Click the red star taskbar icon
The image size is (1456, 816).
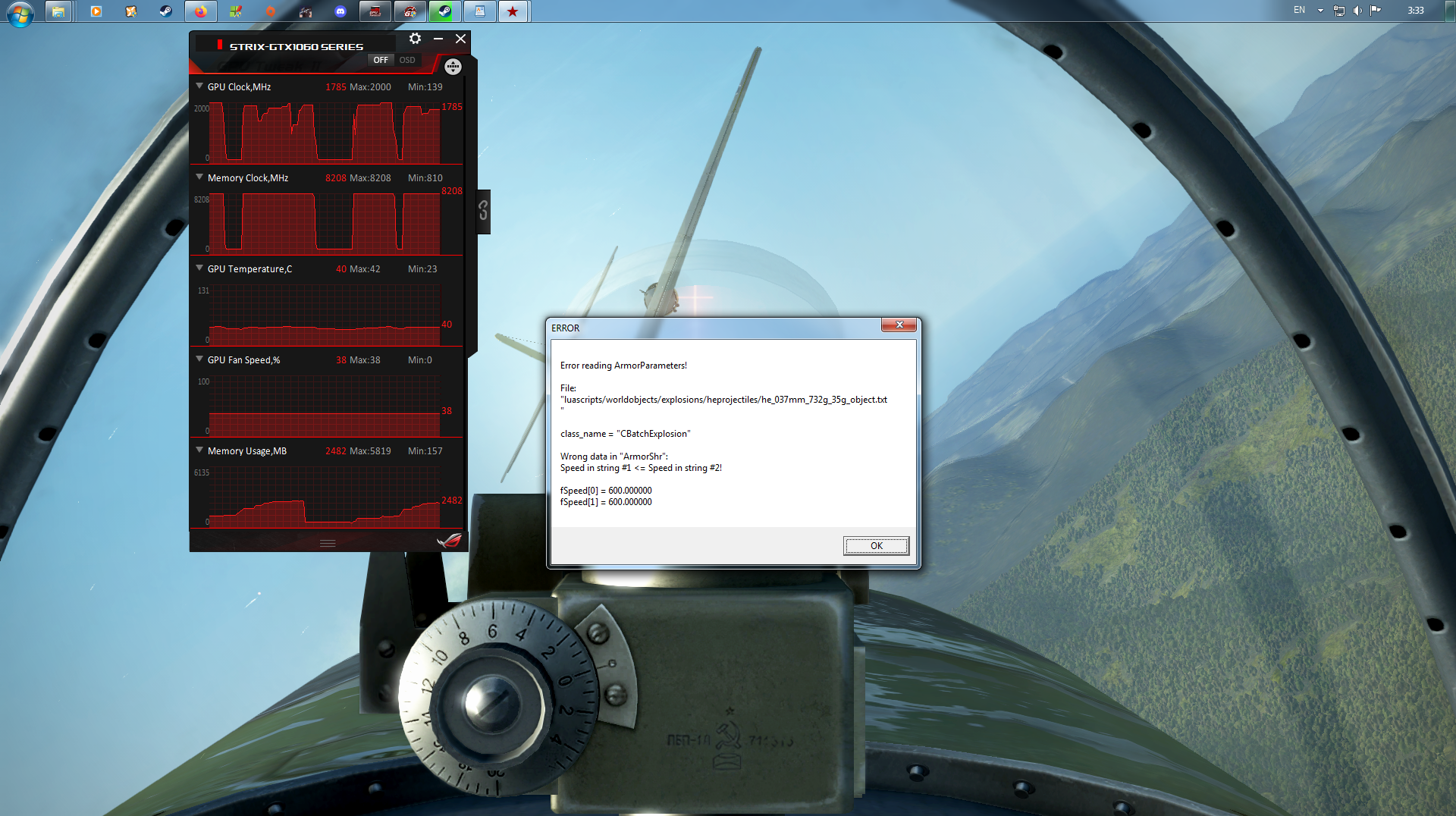(x=513, y=11)
